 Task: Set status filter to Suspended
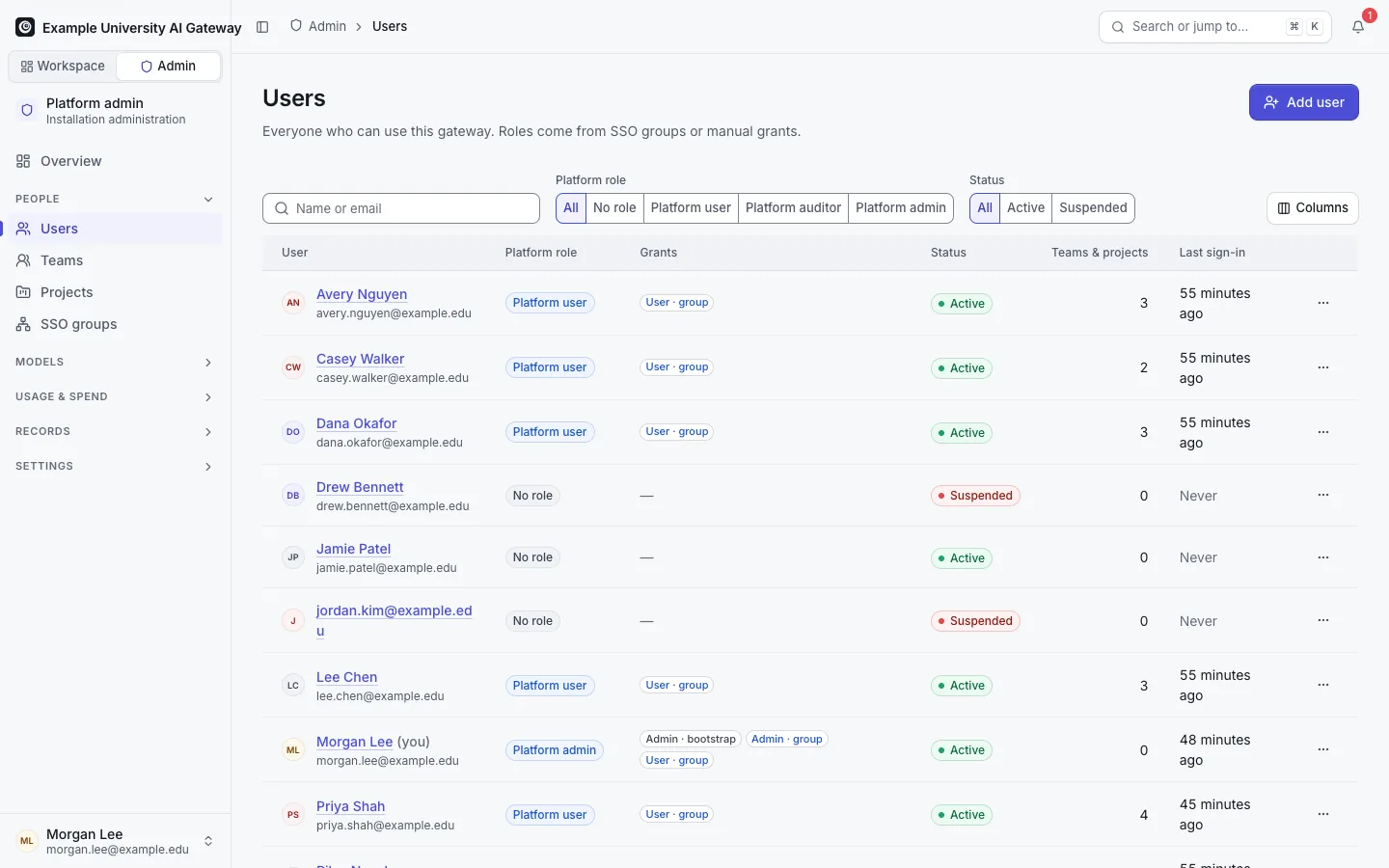(x=1093, y=208)
